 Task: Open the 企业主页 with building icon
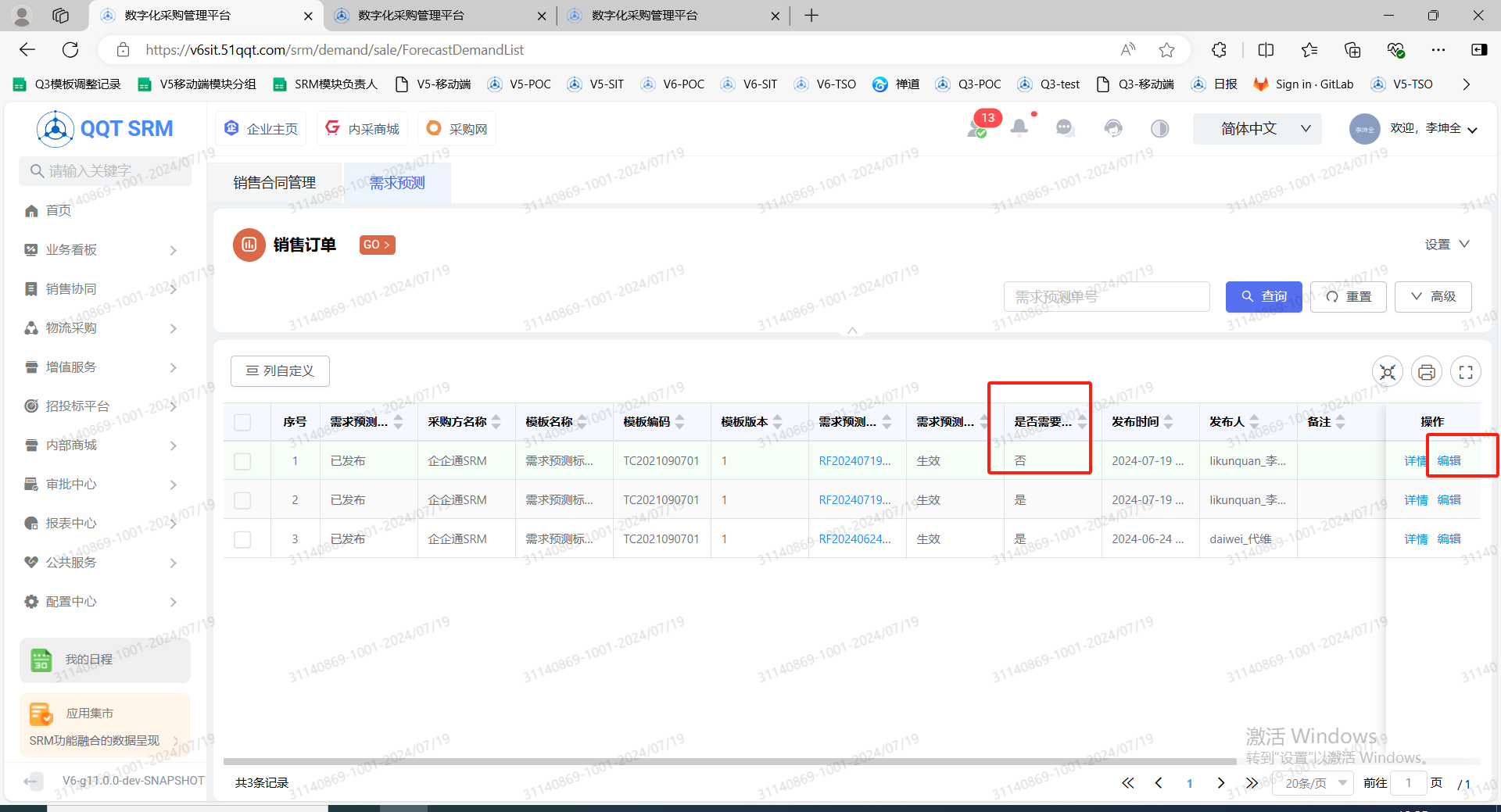click(260, 127)
